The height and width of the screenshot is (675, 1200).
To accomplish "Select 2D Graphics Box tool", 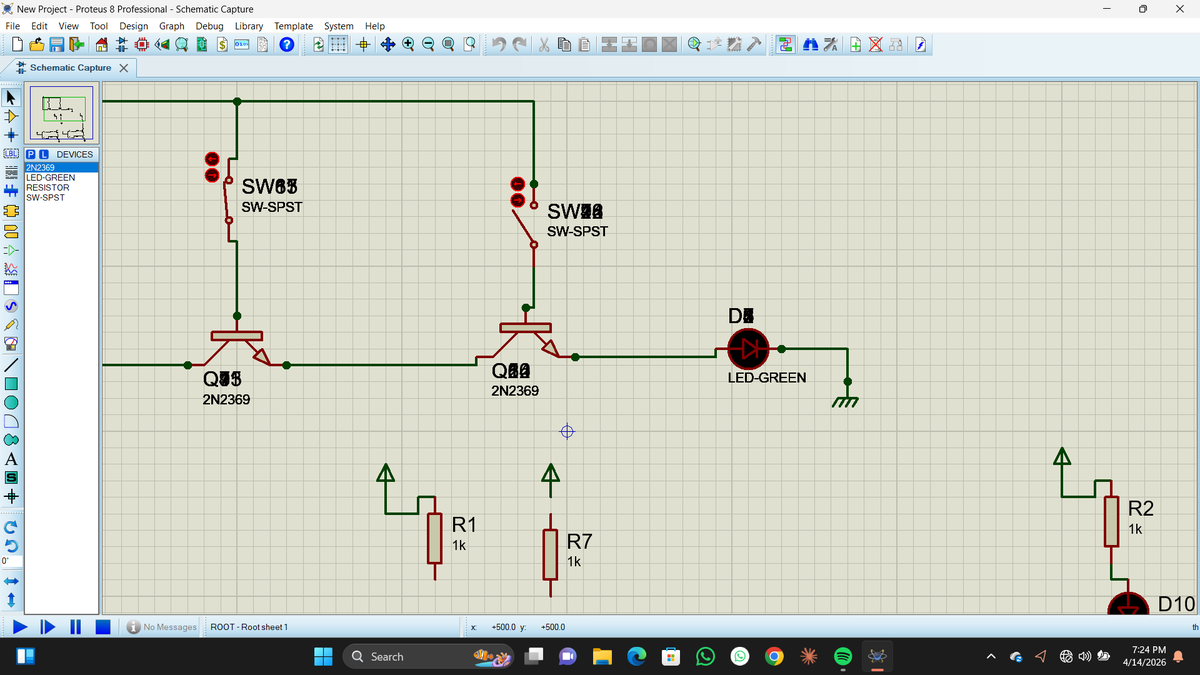I will click(x=11, y=383).
